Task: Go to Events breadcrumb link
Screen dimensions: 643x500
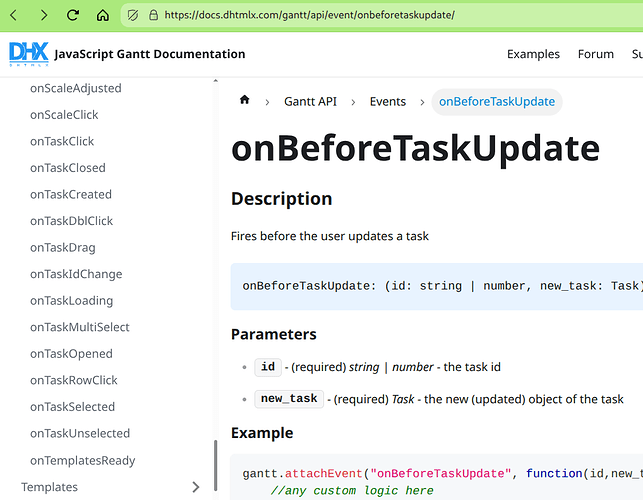Action: [387, 101]
